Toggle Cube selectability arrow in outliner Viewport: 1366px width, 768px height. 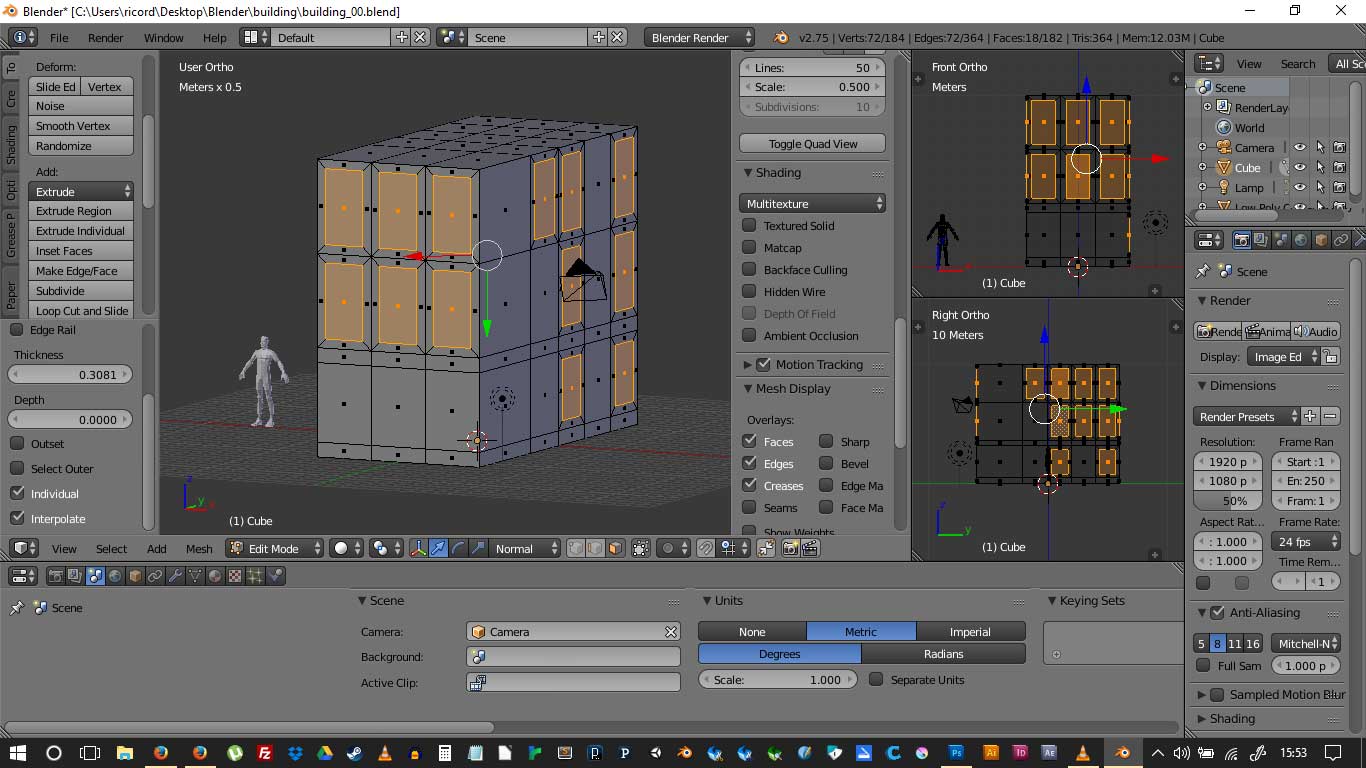1320,167
